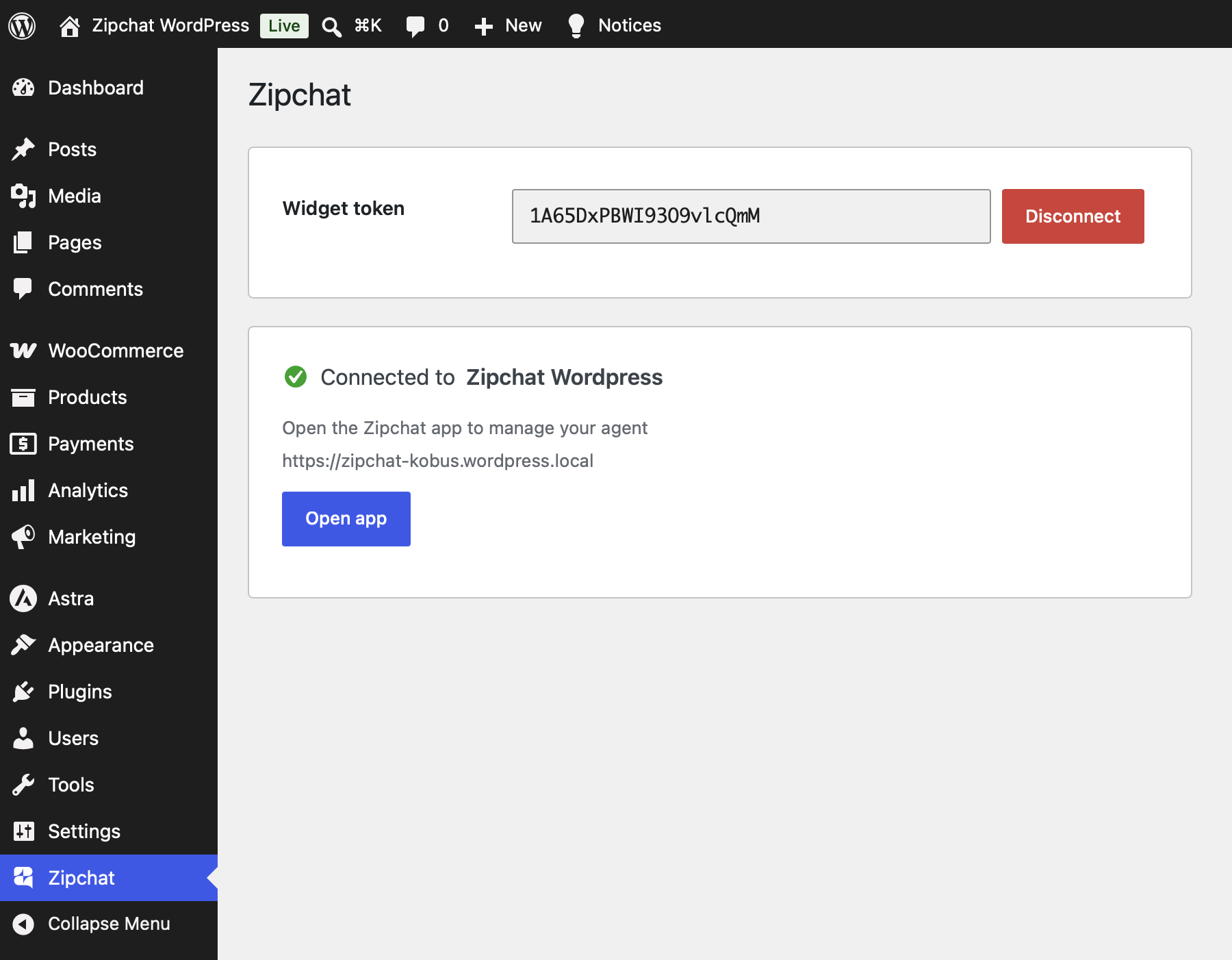The width and height of the screenshot is (1232, 960).
Task: Click the Zipchat page heading
Action: coord(300,94)
